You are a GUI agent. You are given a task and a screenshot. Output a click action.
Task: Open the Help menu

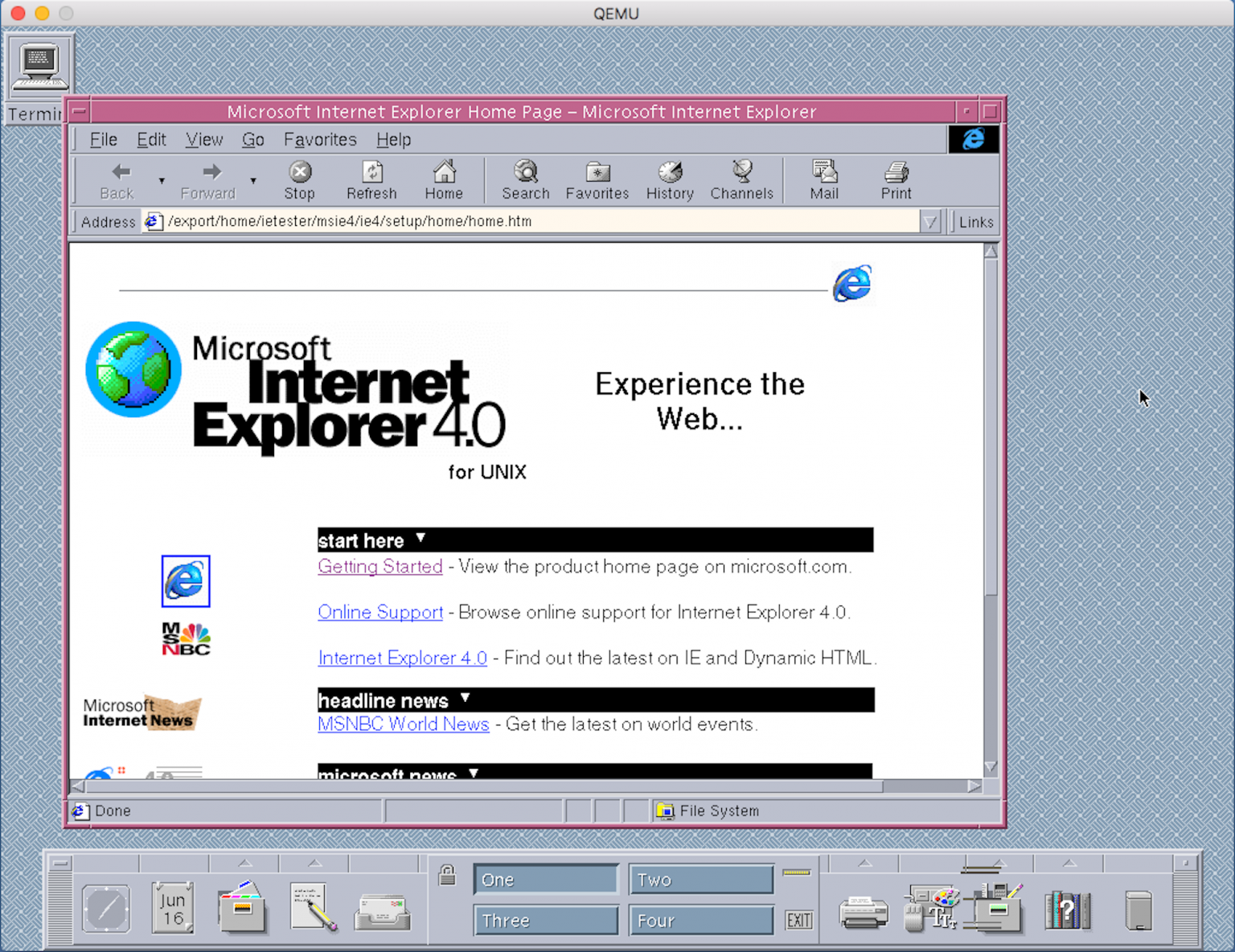[394, 140]
